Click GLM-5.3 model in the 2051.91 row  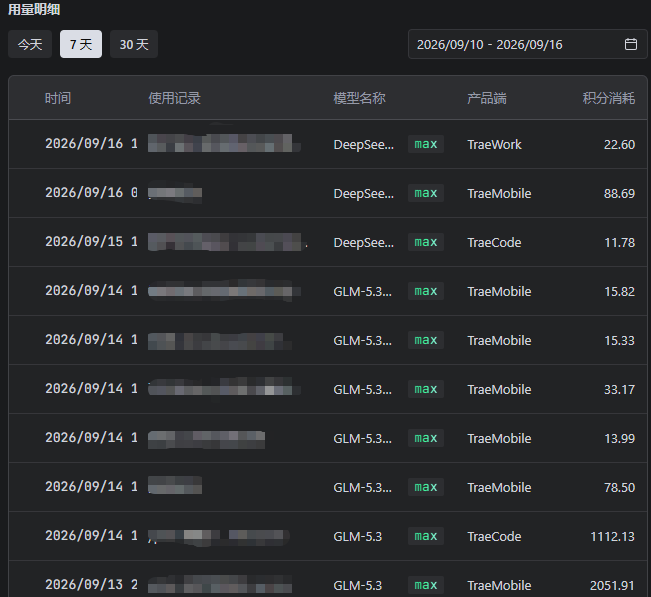(x=357, y=585)
